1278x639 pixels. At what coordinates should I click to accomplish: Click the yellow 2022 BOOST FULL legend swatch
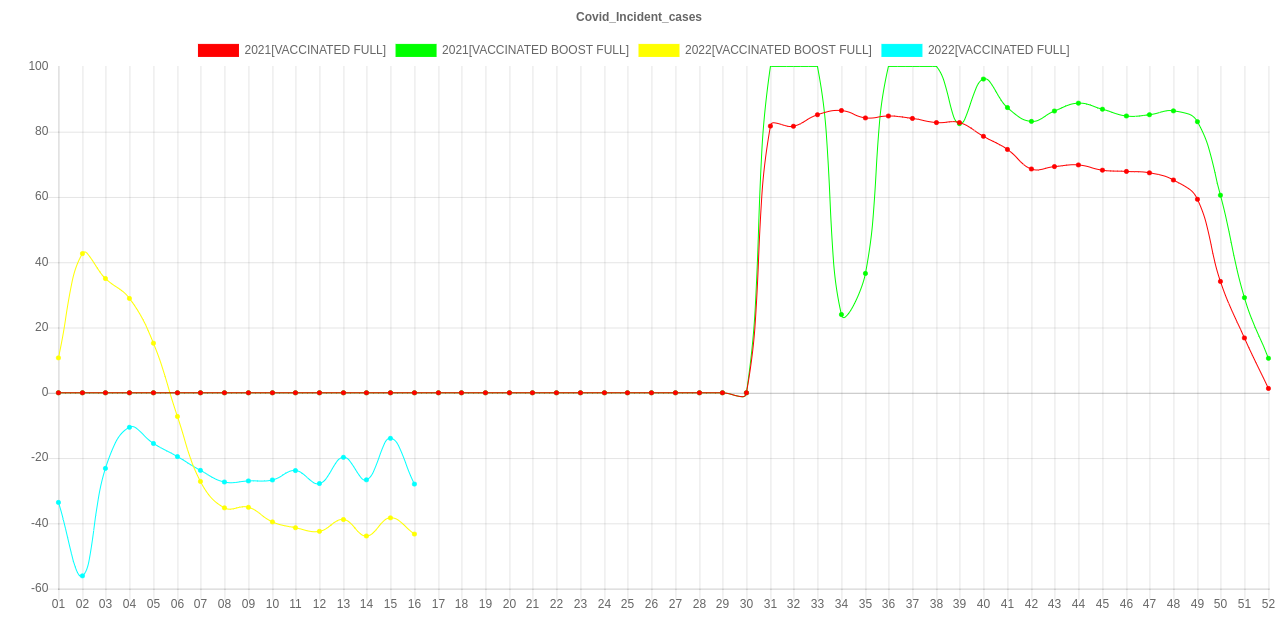[658, 50]
